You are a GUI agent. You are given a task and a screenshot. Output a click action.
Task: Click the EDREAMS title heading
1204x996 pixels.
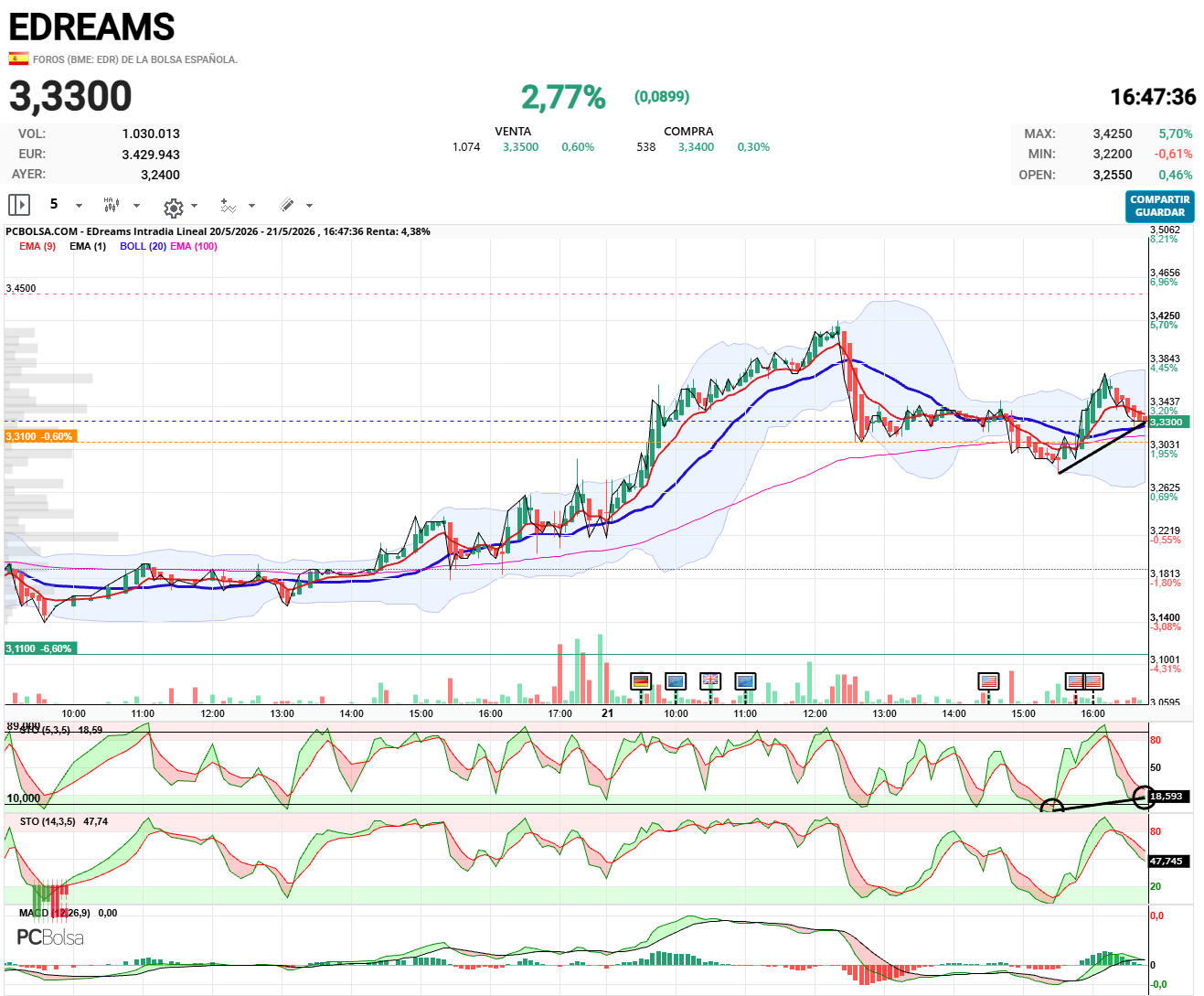point(91,27)
